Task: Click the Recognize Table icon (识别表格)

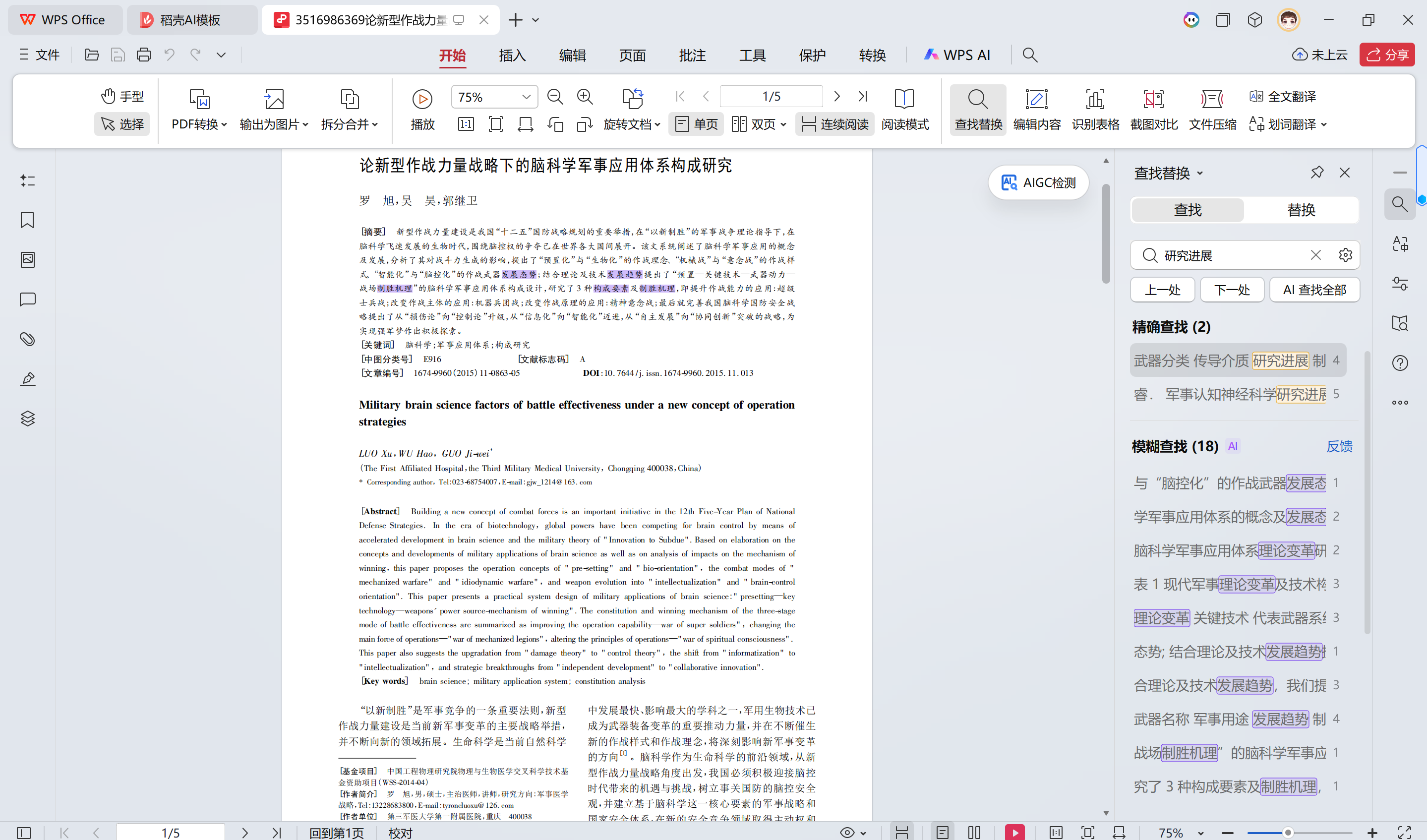Action: click(1095, 111)
